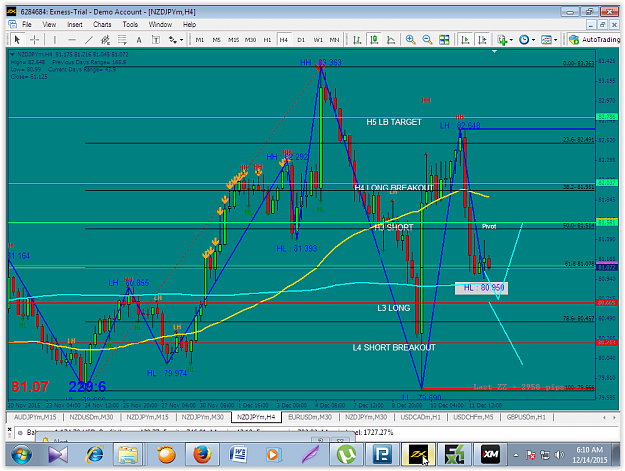
Task: Click the chart shift triangle marker
Action: pos(494,51)
